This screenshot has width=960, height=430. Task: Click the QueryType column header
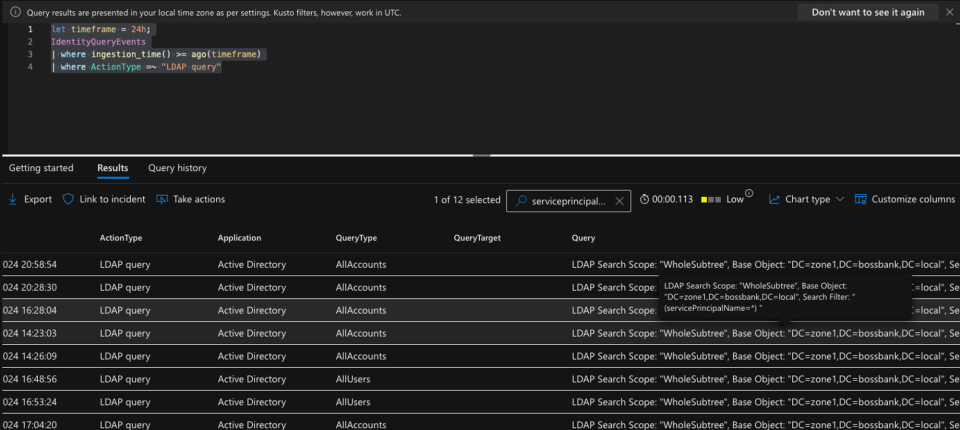coord(356,238)
